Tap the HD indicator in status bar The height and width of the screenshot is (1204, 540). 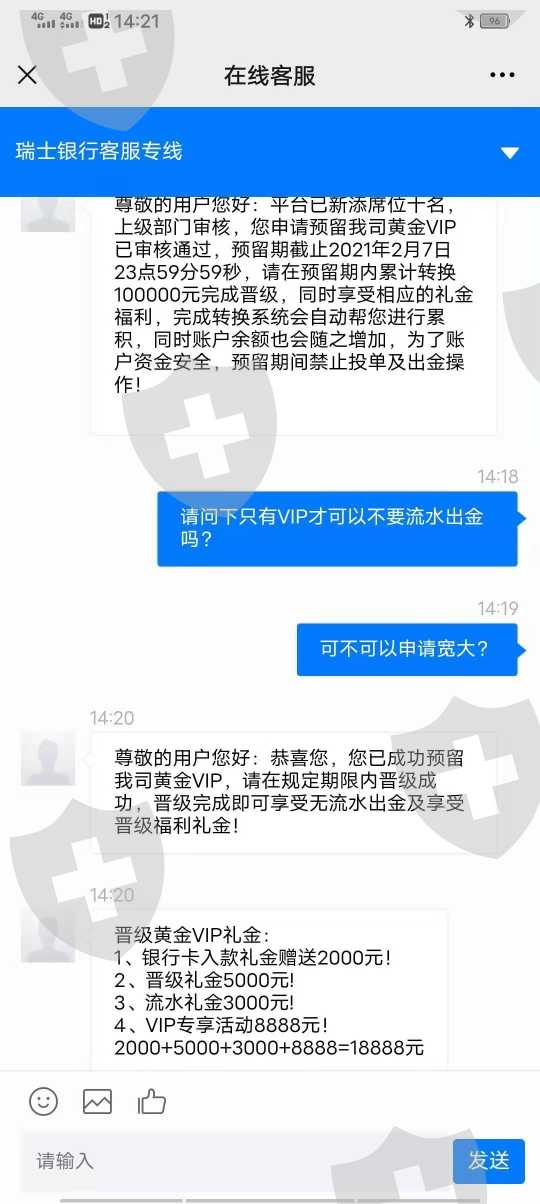click(x=99, y=21)
